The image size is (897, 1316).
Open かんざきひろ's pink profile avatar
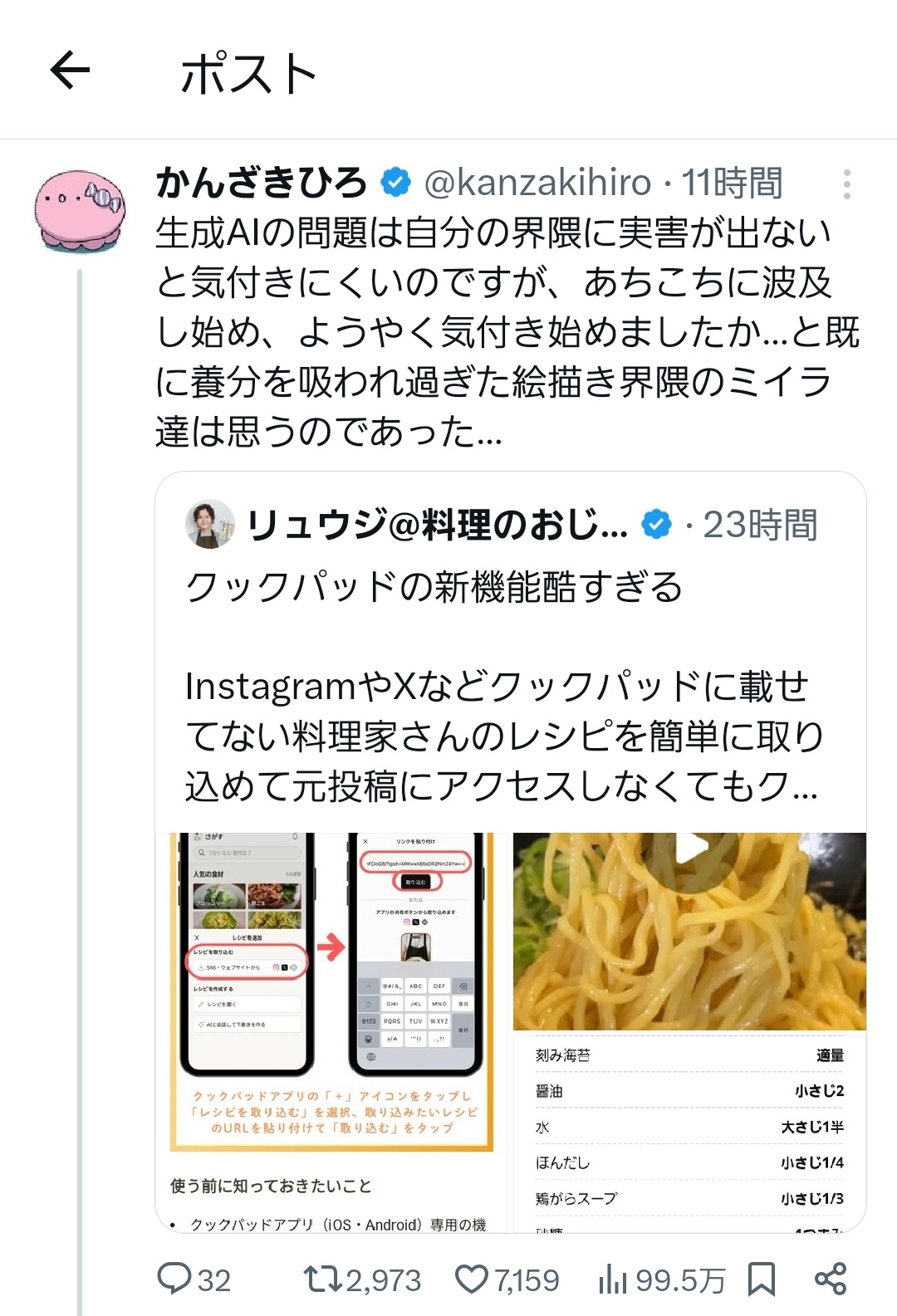coord(79,211)
